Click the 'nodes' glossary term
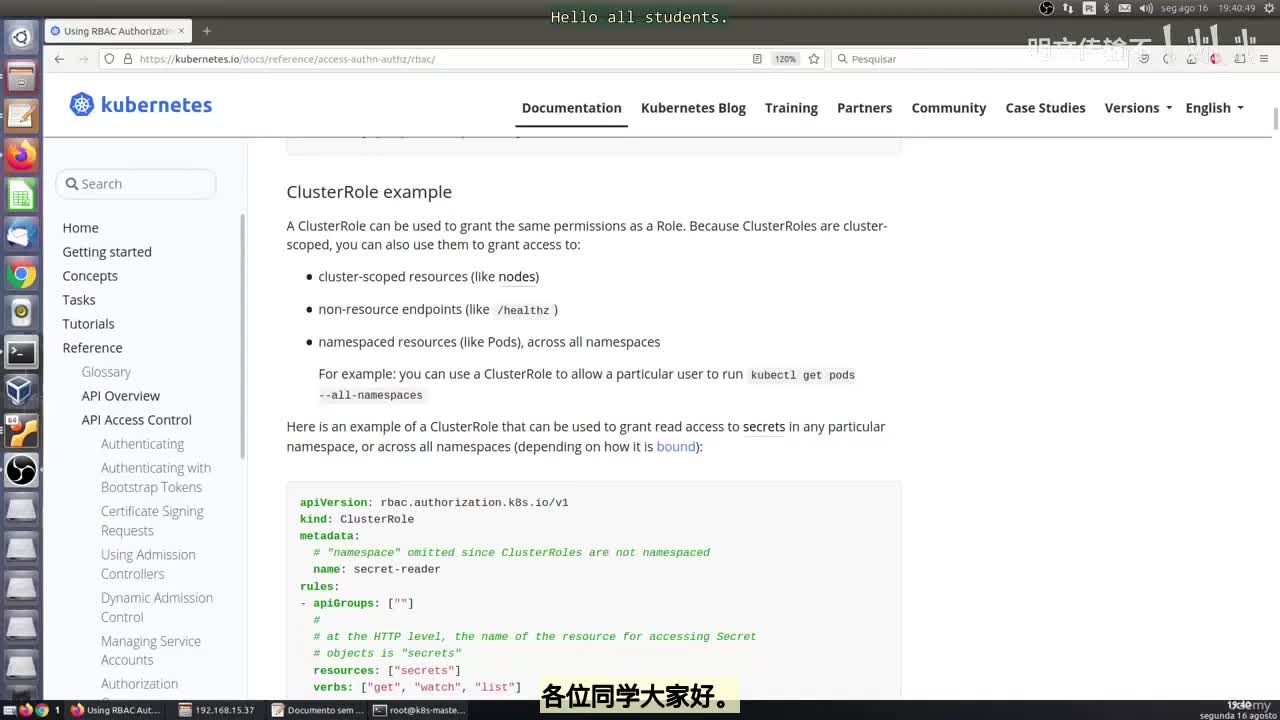The image size is (1280, 720). point(517,277)
